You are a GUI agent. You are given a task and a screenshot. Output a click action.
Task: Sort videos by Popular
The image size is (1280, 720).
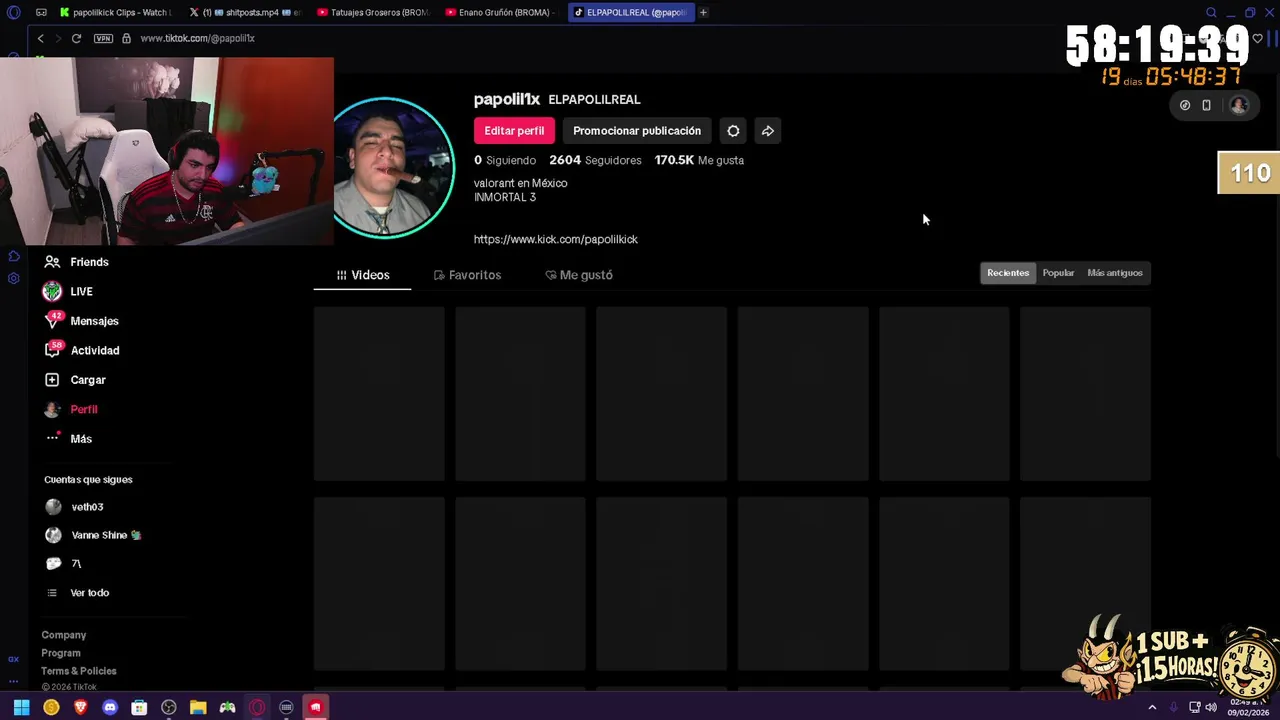coord(1058,273)
